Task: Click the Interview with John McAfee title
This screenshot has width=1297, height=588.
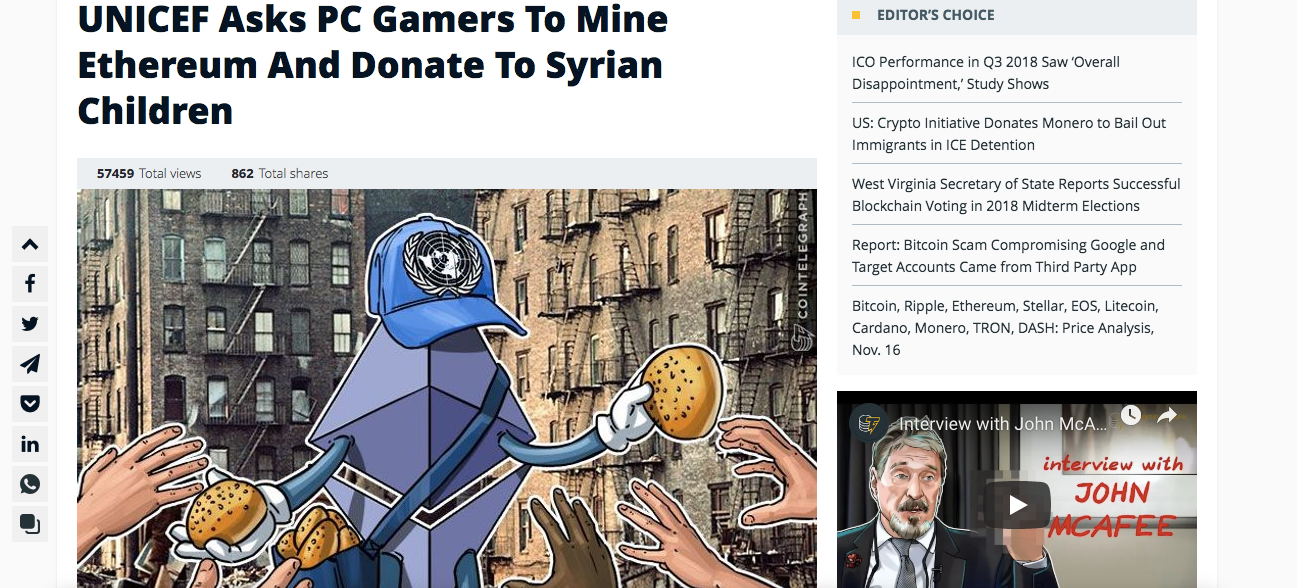Action: click(x=1003, y=424)
